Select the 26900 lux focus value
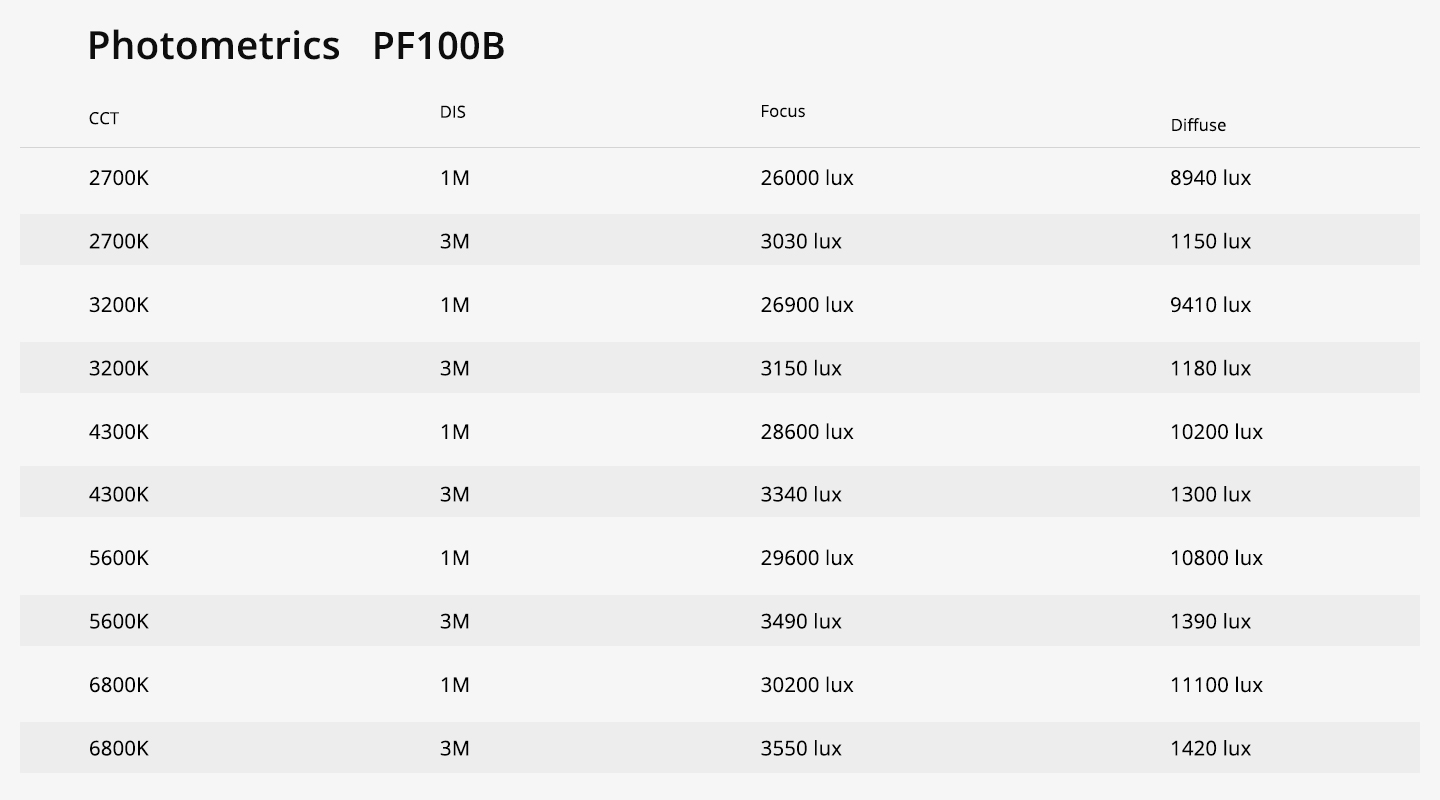 [807, 305]
